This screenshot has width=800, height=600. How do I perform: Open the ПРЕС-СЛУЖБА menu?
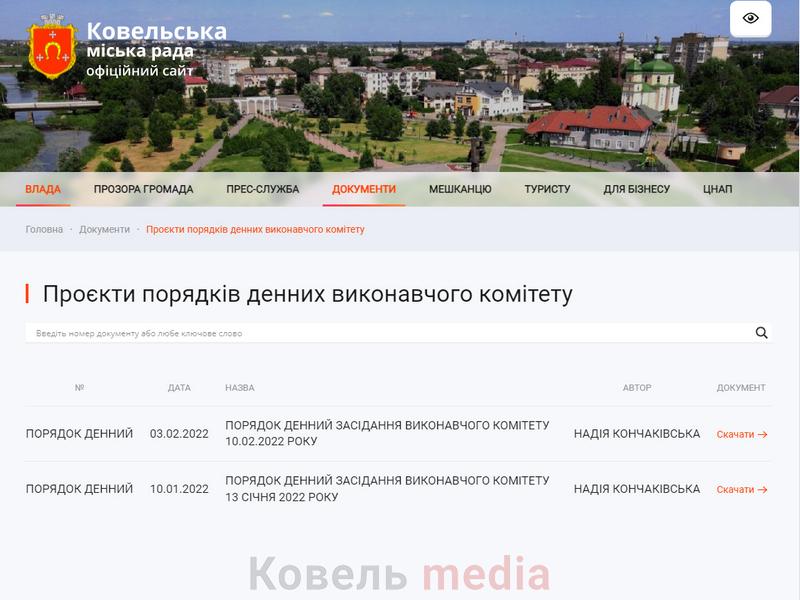(x=262, y=189)
